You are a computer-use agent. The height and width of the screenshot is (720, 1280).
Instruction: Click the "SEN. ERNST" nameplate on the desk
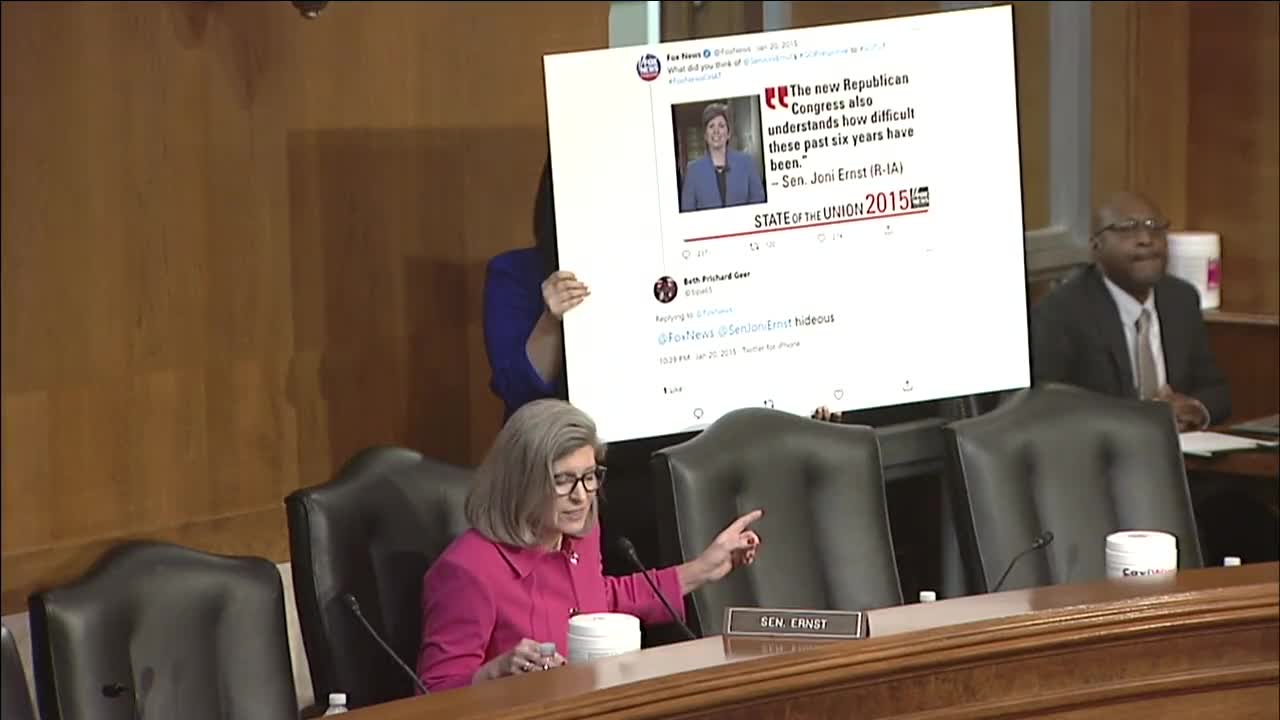795,623
